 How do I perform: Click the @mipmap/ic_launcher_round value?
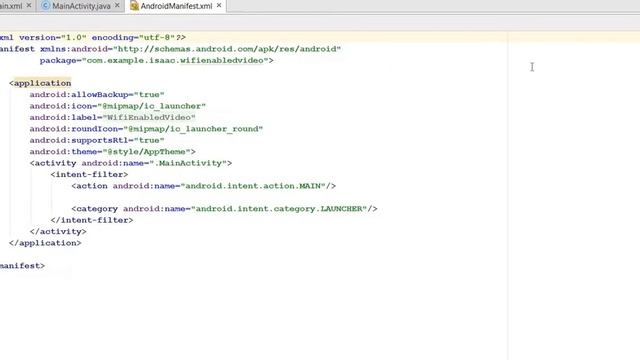pyautogui.click(x=193, y=129)
